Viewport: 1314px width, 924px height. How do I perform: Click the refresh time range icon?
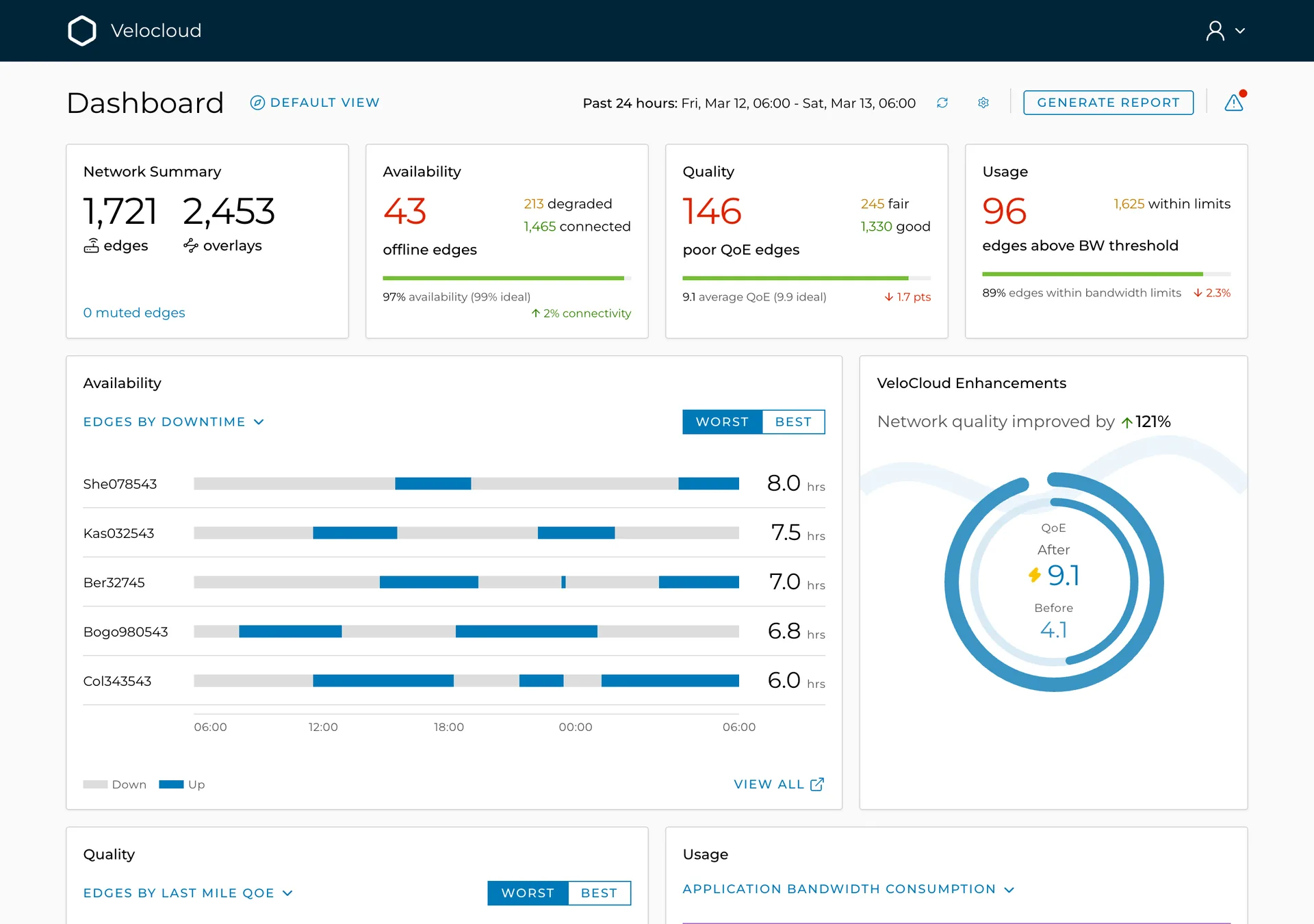click(x=942, y=103)
